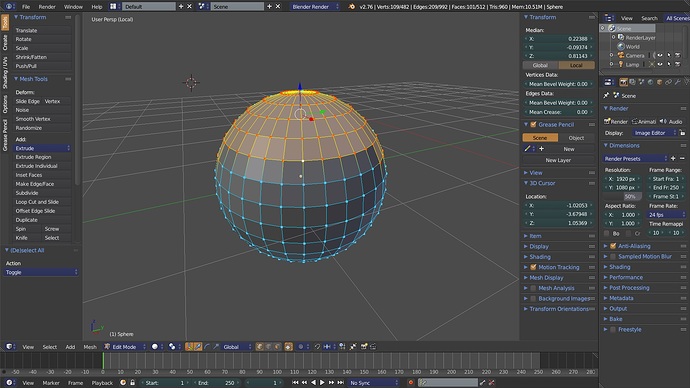
Task: Select the Modifiers wrench tab icon
Action: tap(678, 82)
